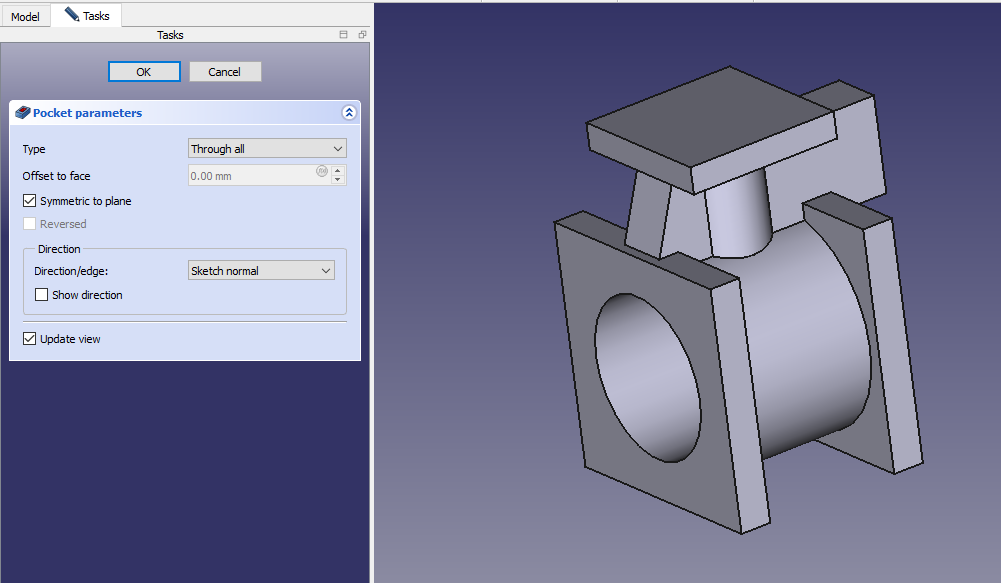Click the expression editor icon in Offset field

[x=322, y=171]
